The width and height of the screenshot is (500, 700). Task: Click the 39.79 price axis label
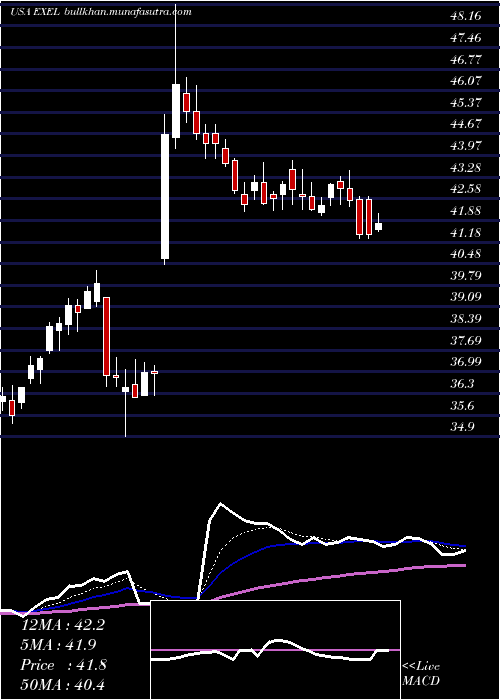click(466, 275)
